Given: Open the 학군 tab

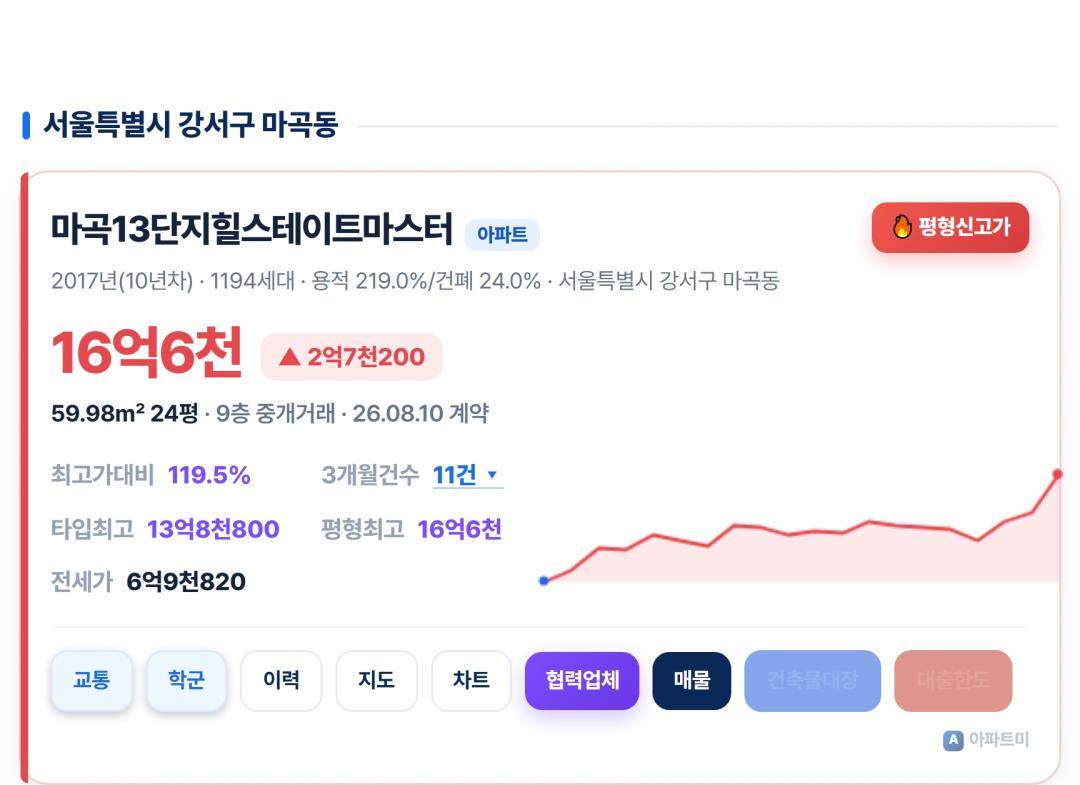Looking at the screenshot, I should point(187,680).
